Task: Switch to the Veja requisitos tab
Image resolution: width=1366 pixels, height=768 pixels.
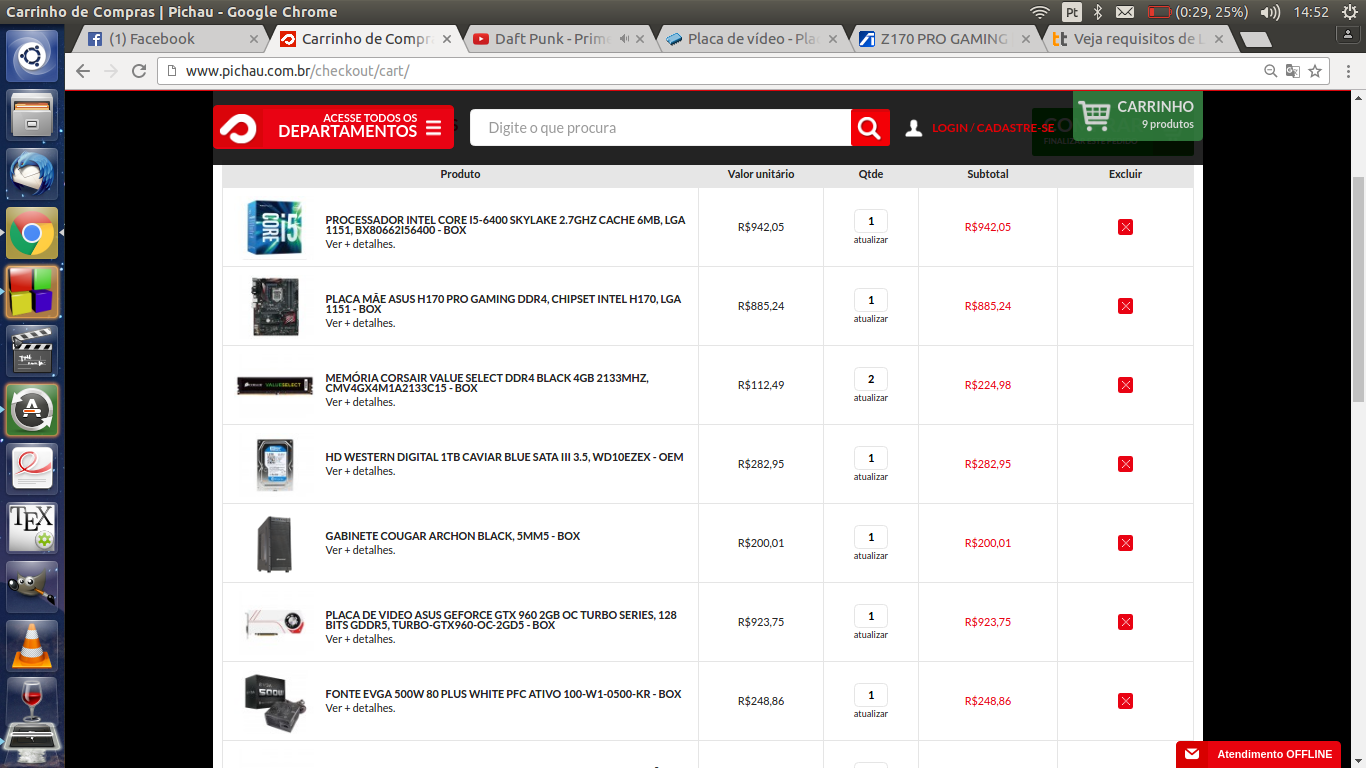Action: (x=1139, y=39)
